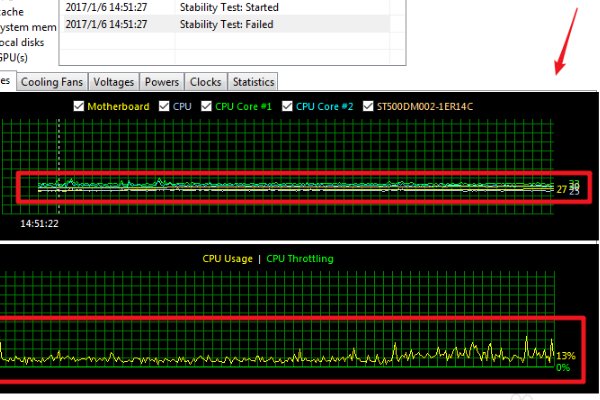
Task: Switch to the Cooling Fans tab
Action: point(53,81)
